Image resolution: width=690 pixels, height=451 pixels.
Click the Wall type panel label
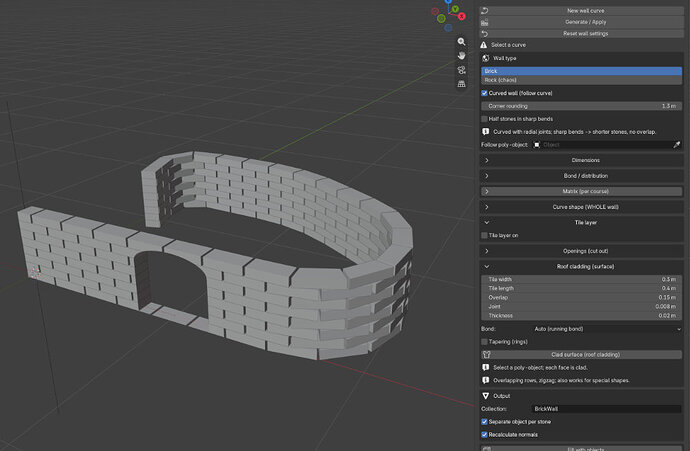(x=504, y=58)
